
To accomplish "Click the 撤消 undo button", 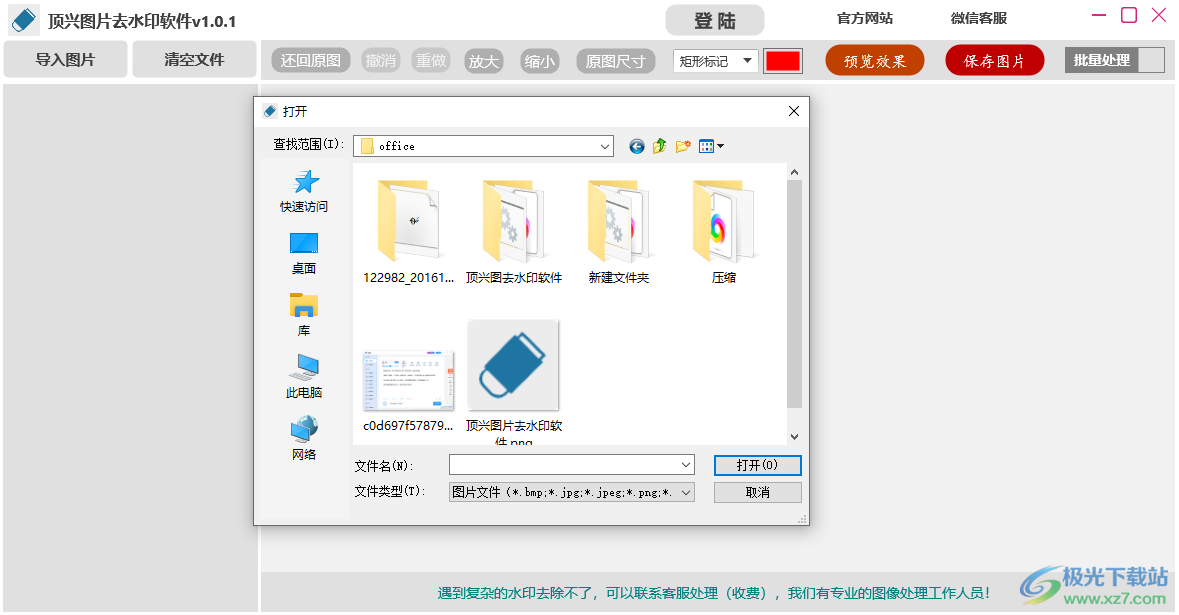I will 380,61.
